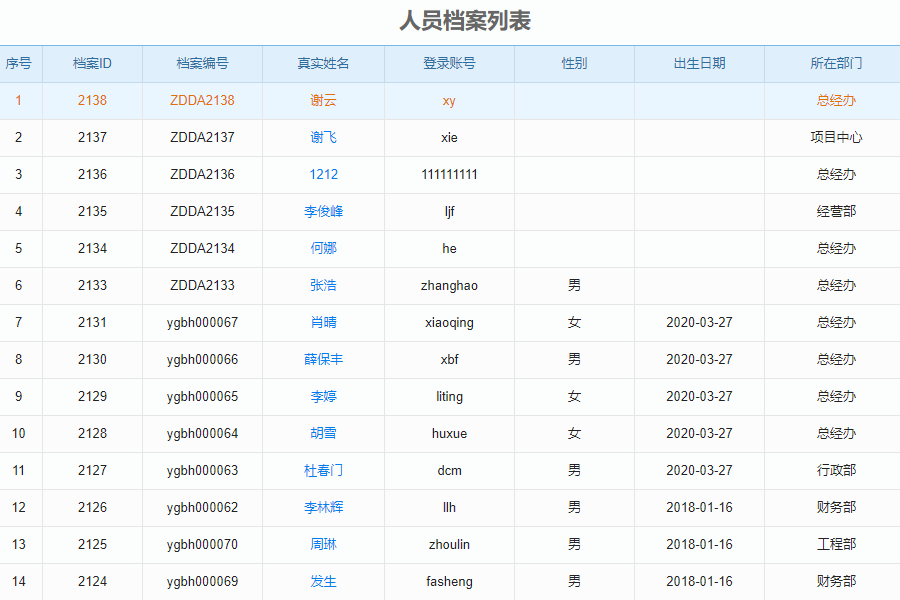Select the 项目中心 department cell
Screen dimensions: 900x600
[836, 137]
